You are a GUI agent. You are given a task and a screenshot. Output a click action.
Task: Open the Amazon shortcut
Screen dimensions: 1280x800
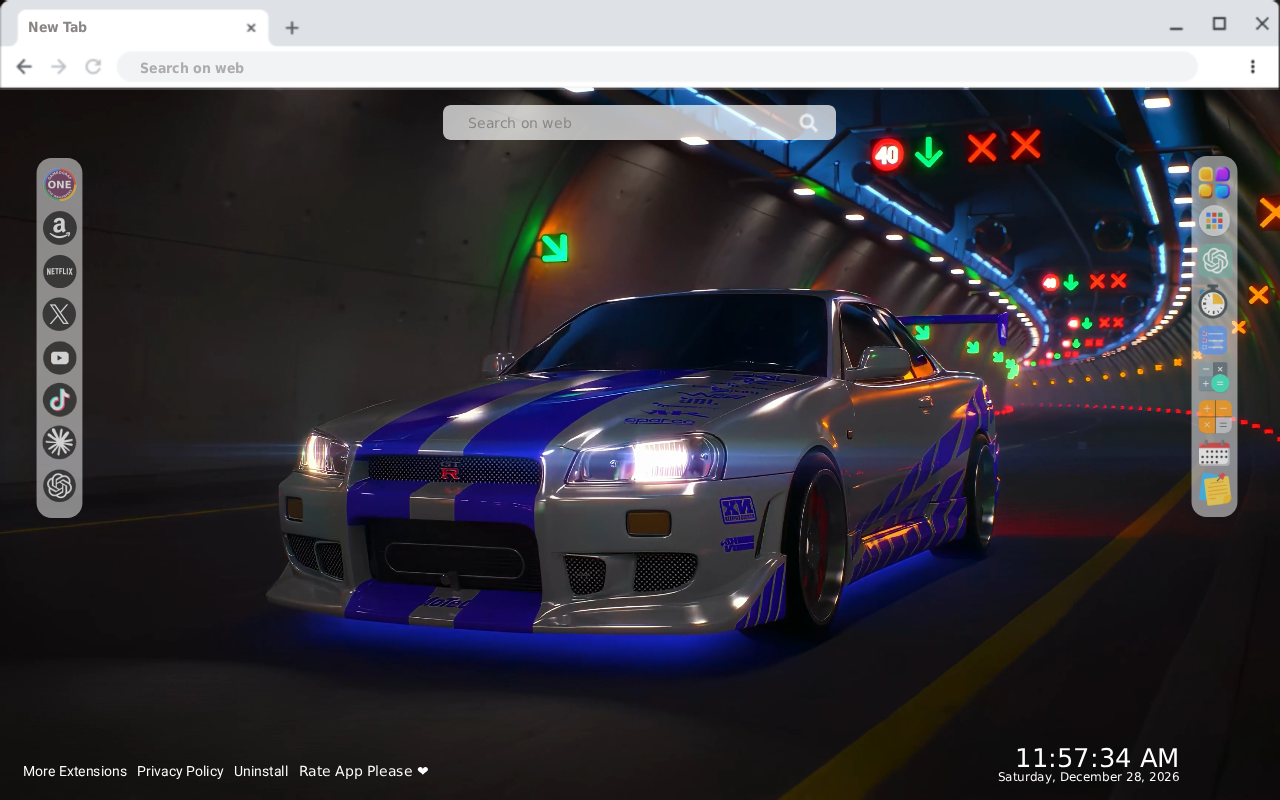coord(60,228)
